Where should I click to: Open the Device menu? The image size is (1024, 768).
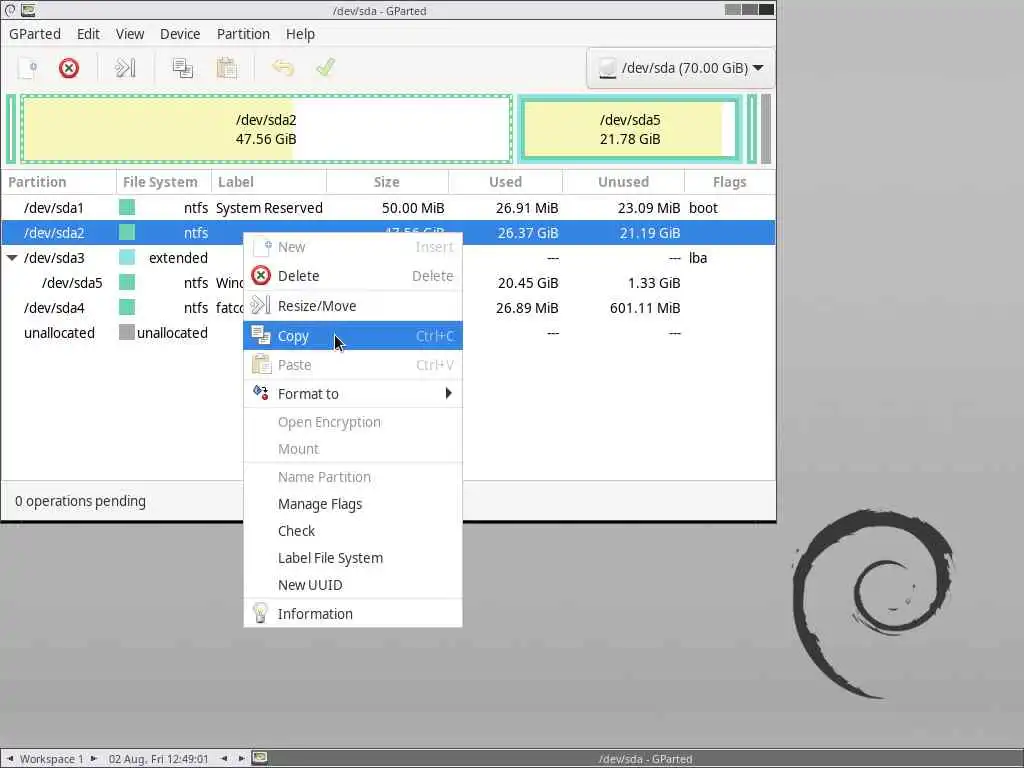coord(180,34)
